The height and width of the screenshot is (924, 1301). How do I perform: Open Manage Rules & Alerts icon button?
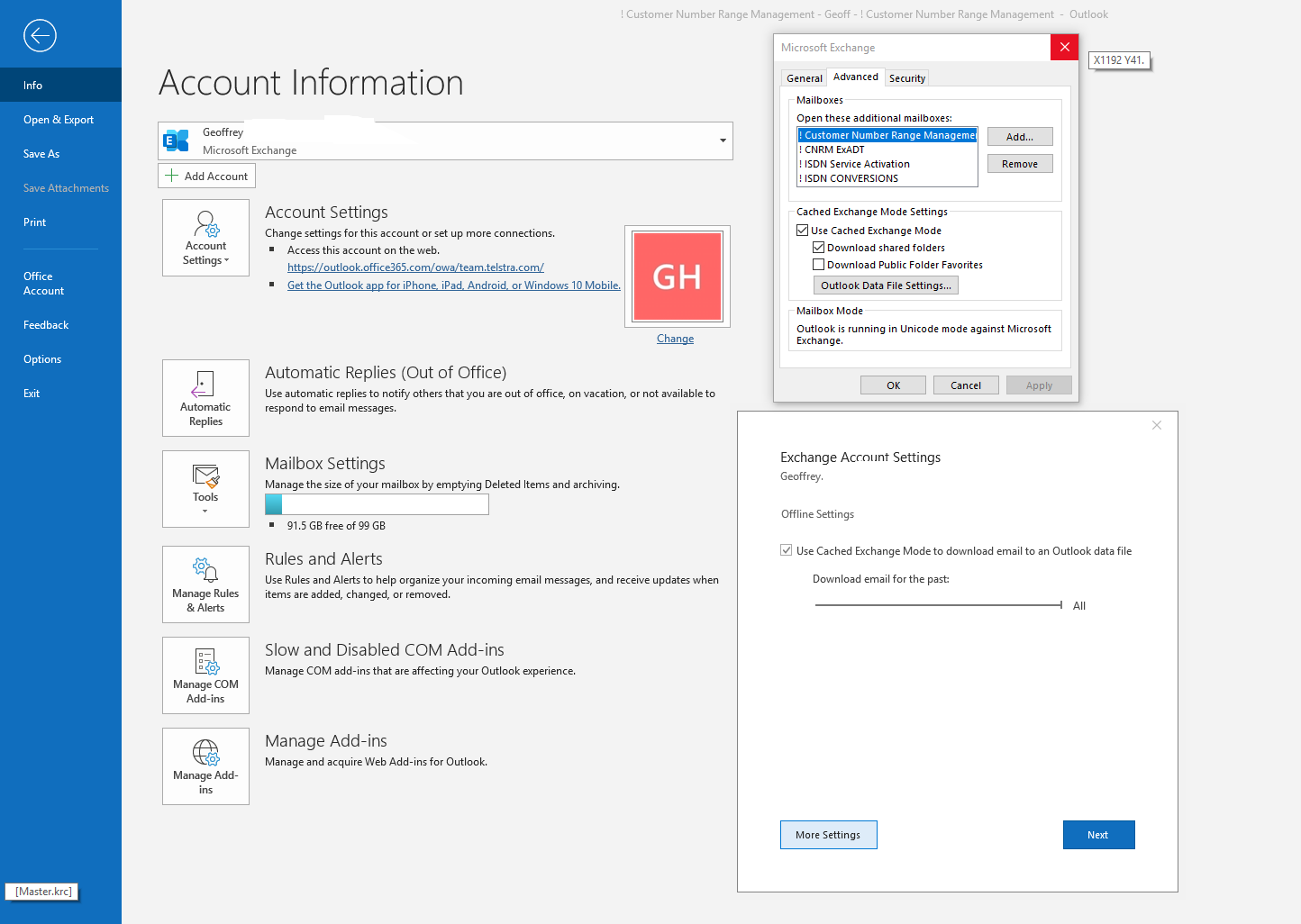tap(205, 584)
